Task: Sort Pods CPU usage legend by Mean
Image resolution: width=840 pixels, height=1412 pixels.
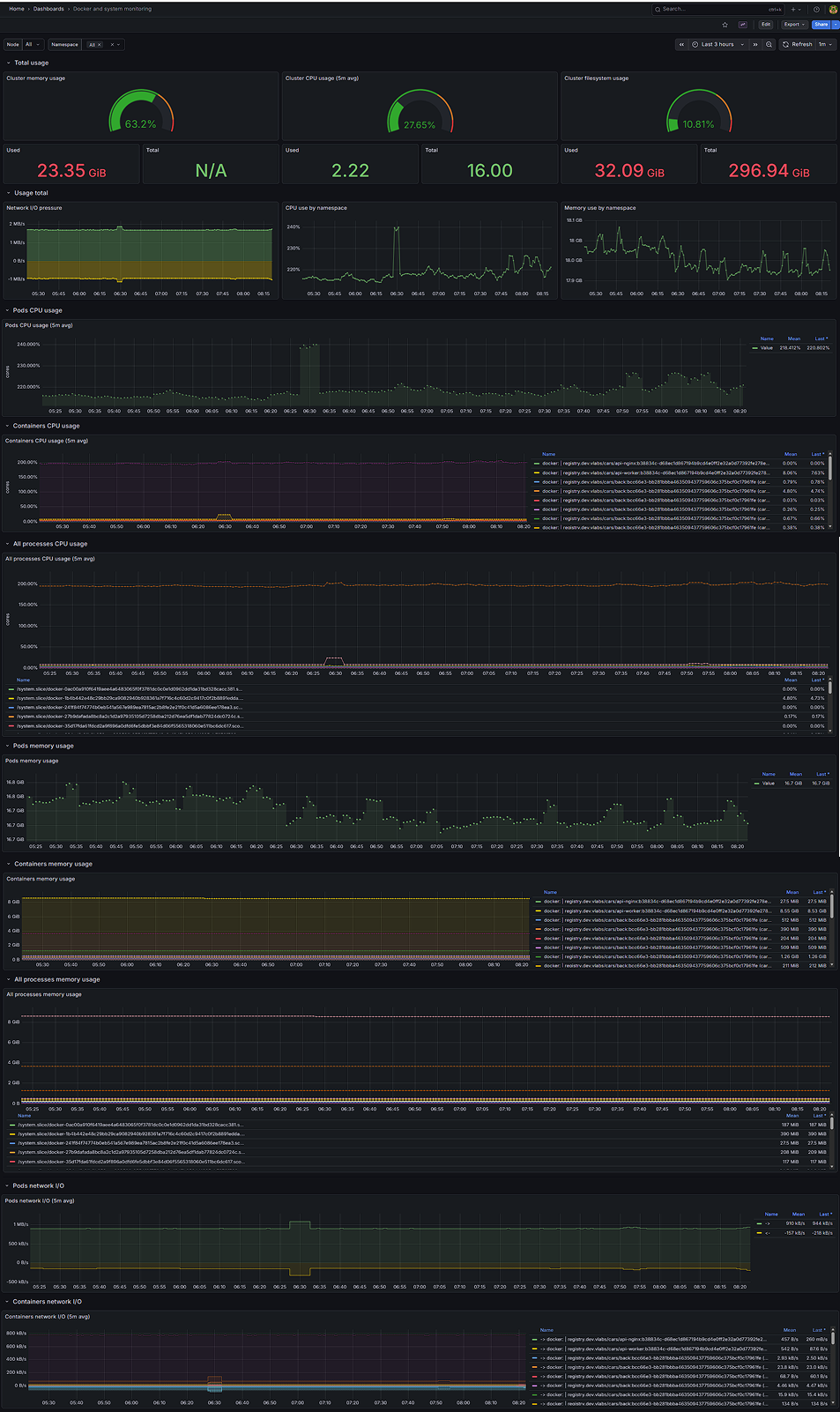Action: [794, 338]
